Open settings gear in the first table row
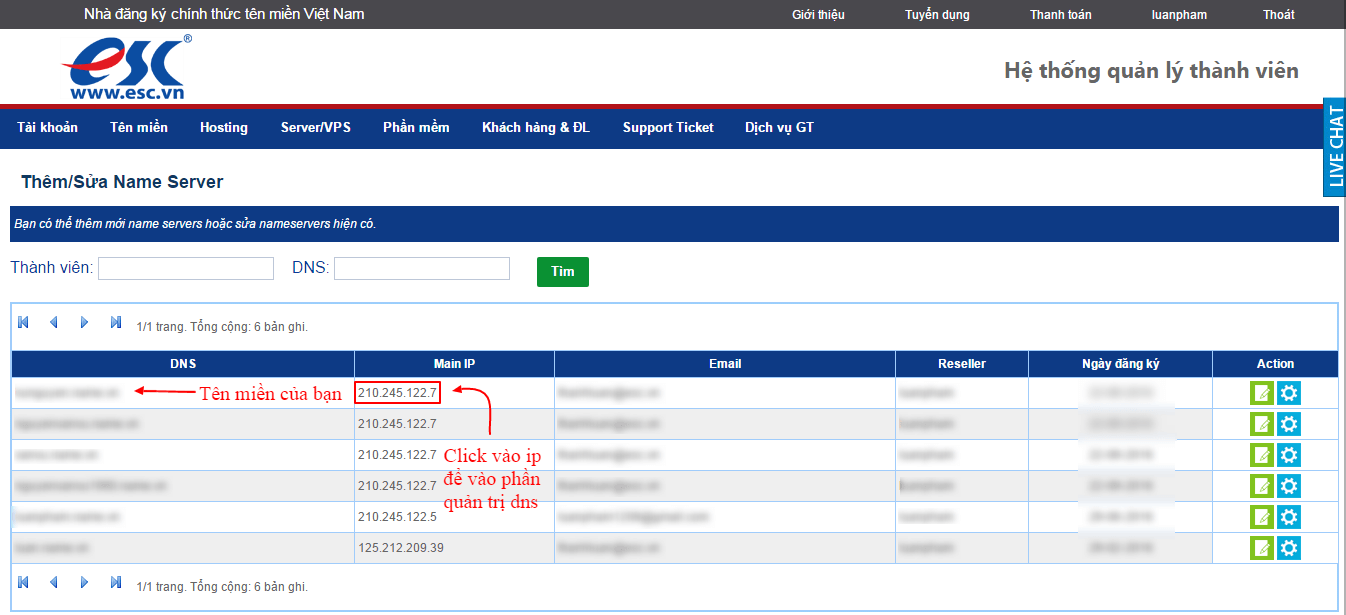1346x615 pixels. (x=1289, y=393)
